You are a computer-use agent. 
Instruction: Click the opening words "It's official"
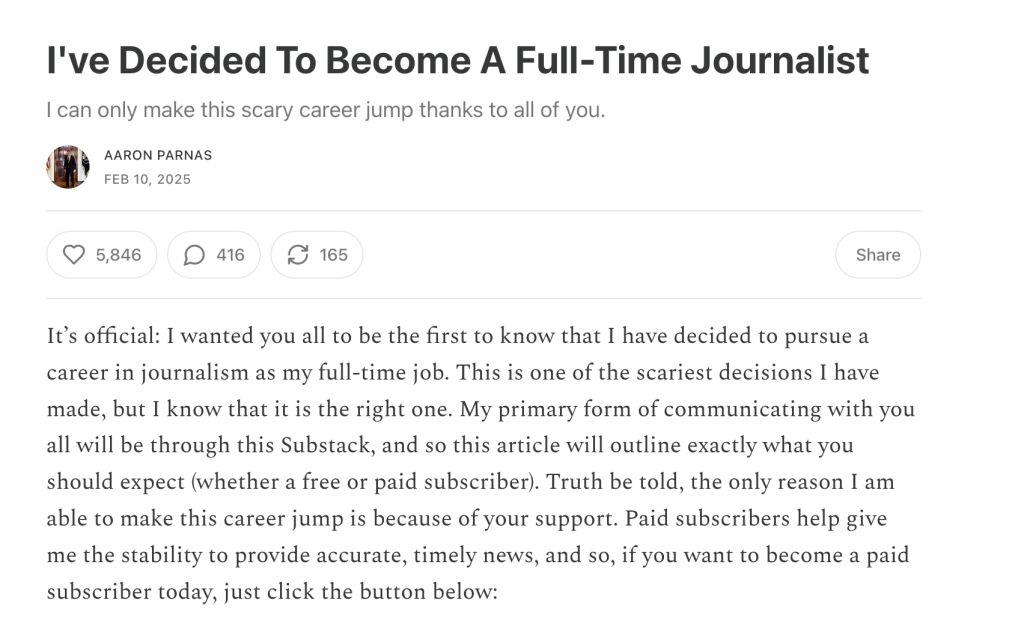103,336
